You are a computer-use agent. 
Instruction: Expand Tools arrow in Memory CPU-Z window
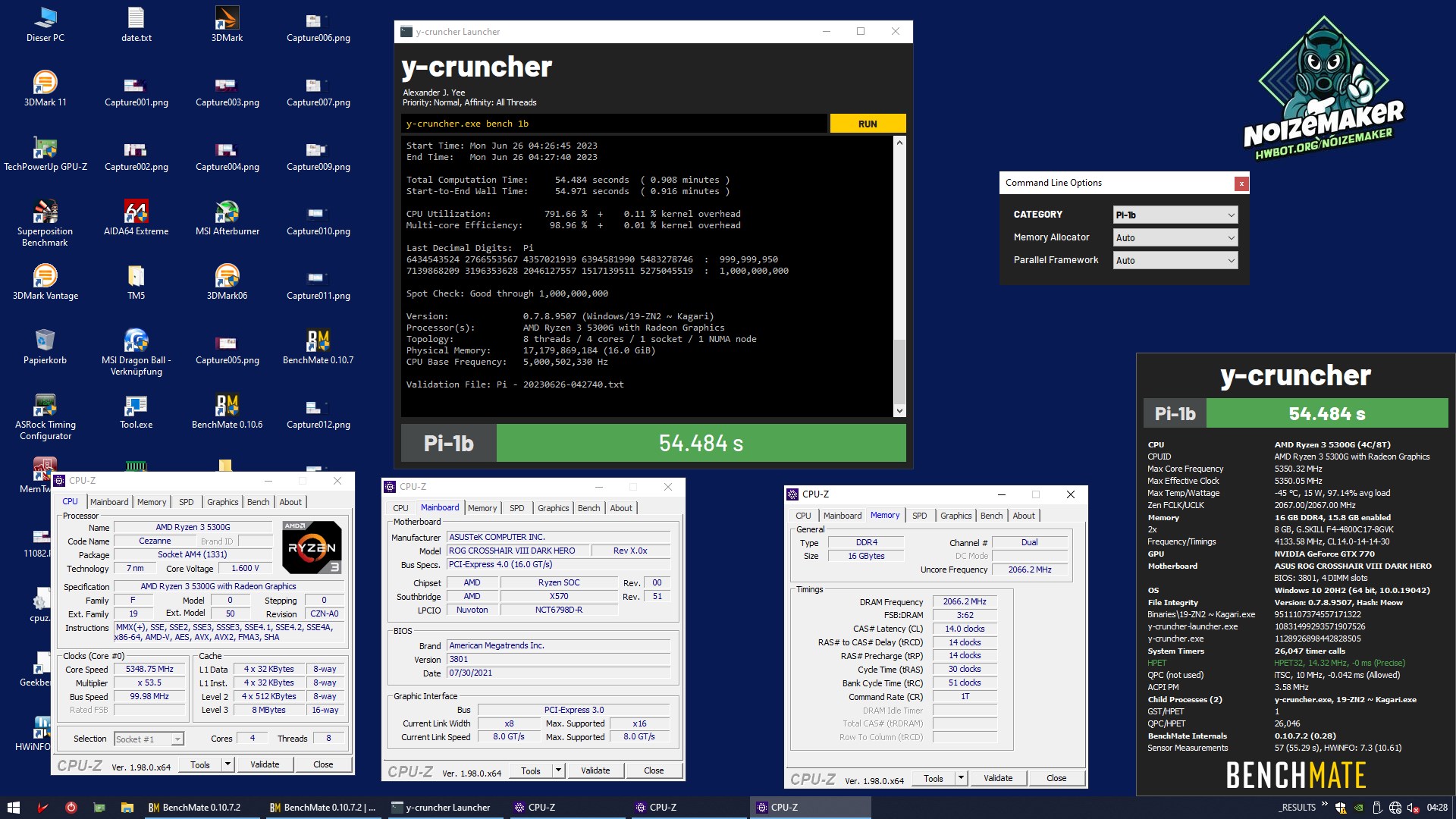(961, 779)
